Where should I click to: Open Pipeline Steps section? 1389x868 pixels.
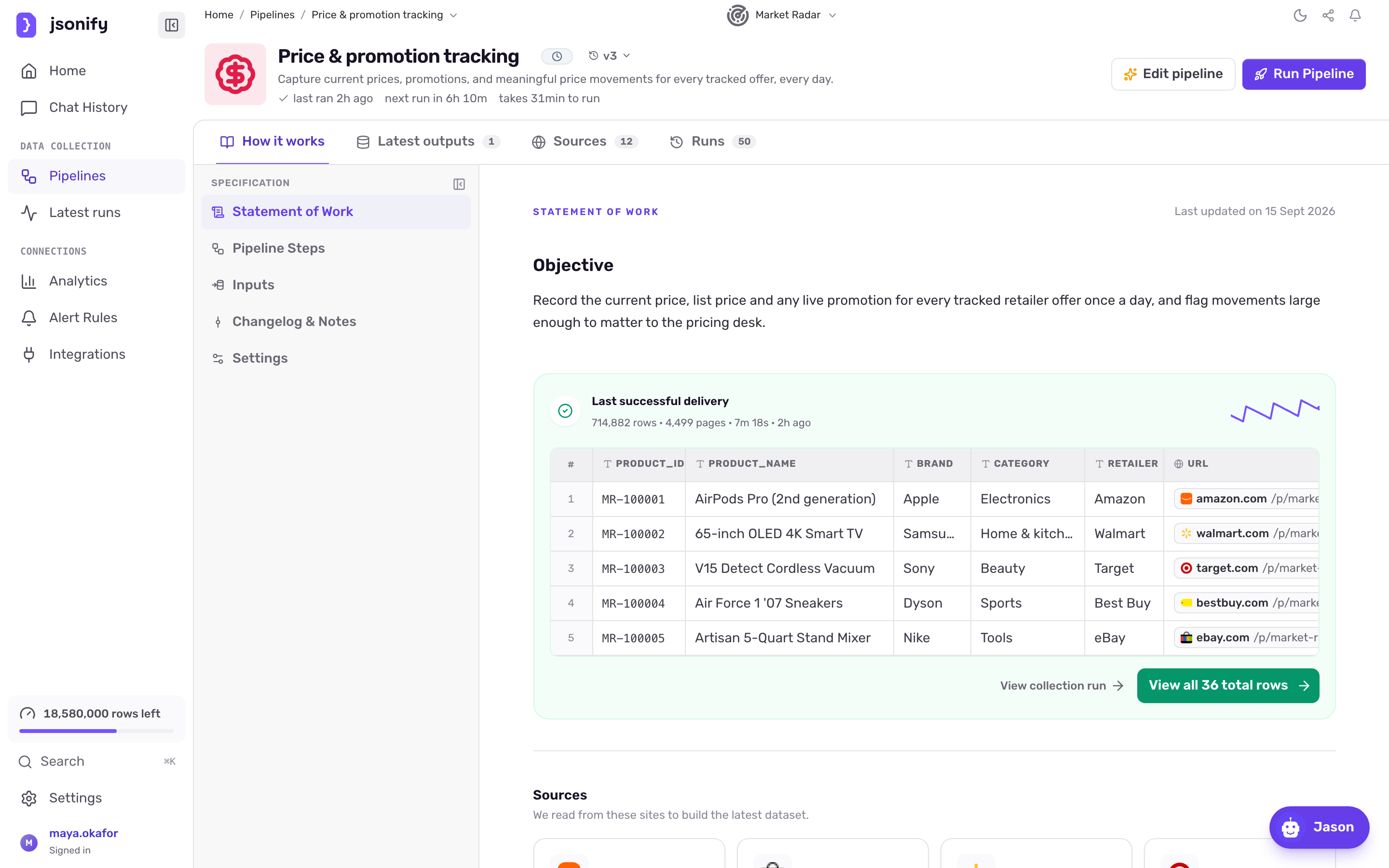coord(336,248)
